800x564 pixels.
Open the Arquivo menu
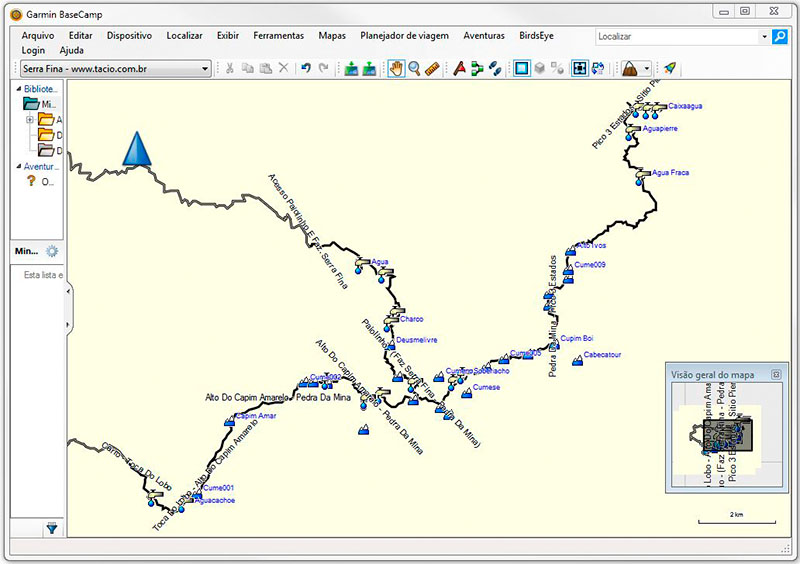(x=38, y=36)
